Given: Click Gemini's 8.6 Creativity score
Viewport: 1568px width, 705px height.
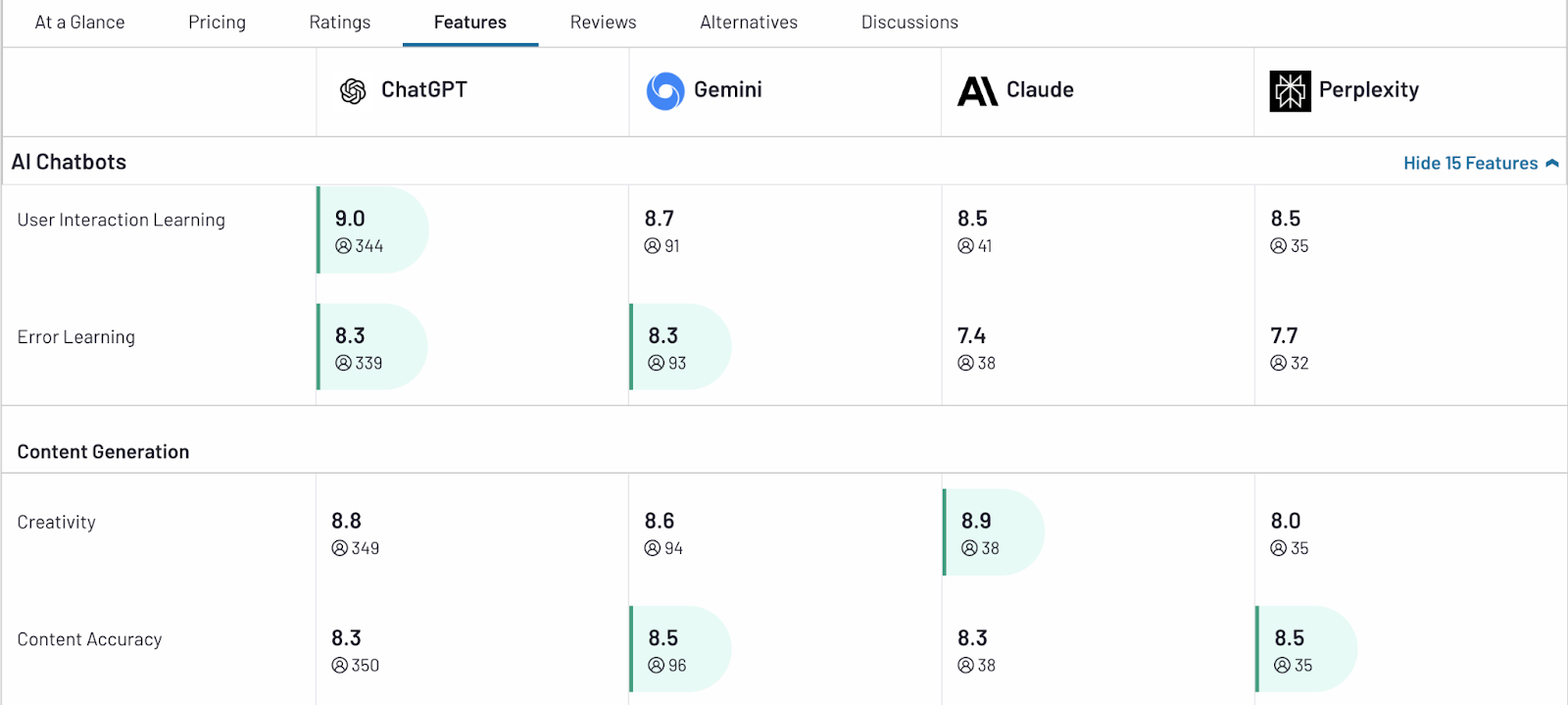Looking at the screenshot, I should pos(660,521).
